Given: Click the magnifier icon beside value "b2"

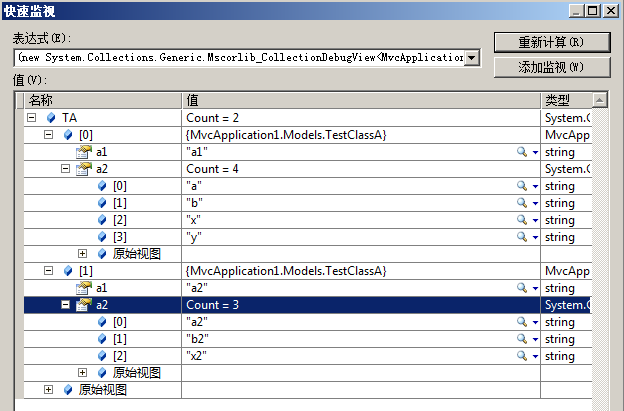Looking at the screenshot, I should pos(522,339).
